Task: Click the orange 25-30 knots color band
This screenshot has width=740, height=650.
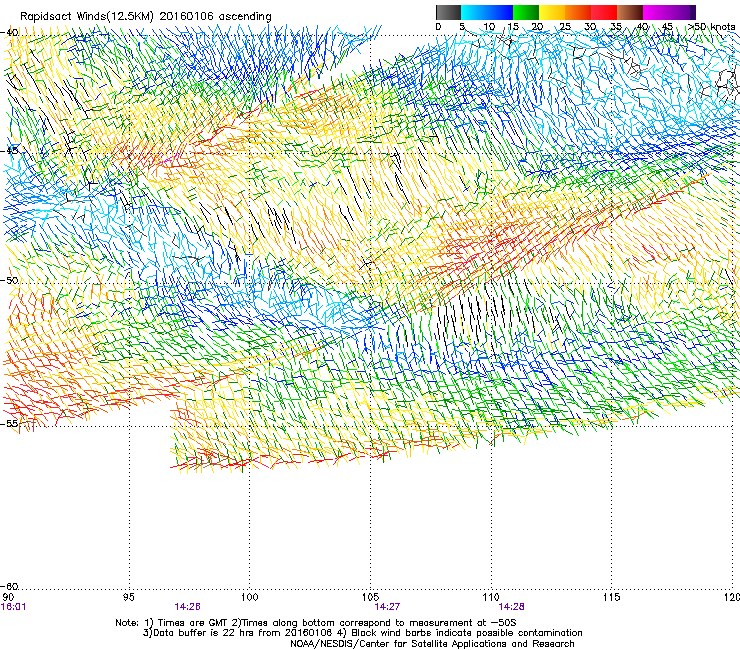Action: [578, 12]
